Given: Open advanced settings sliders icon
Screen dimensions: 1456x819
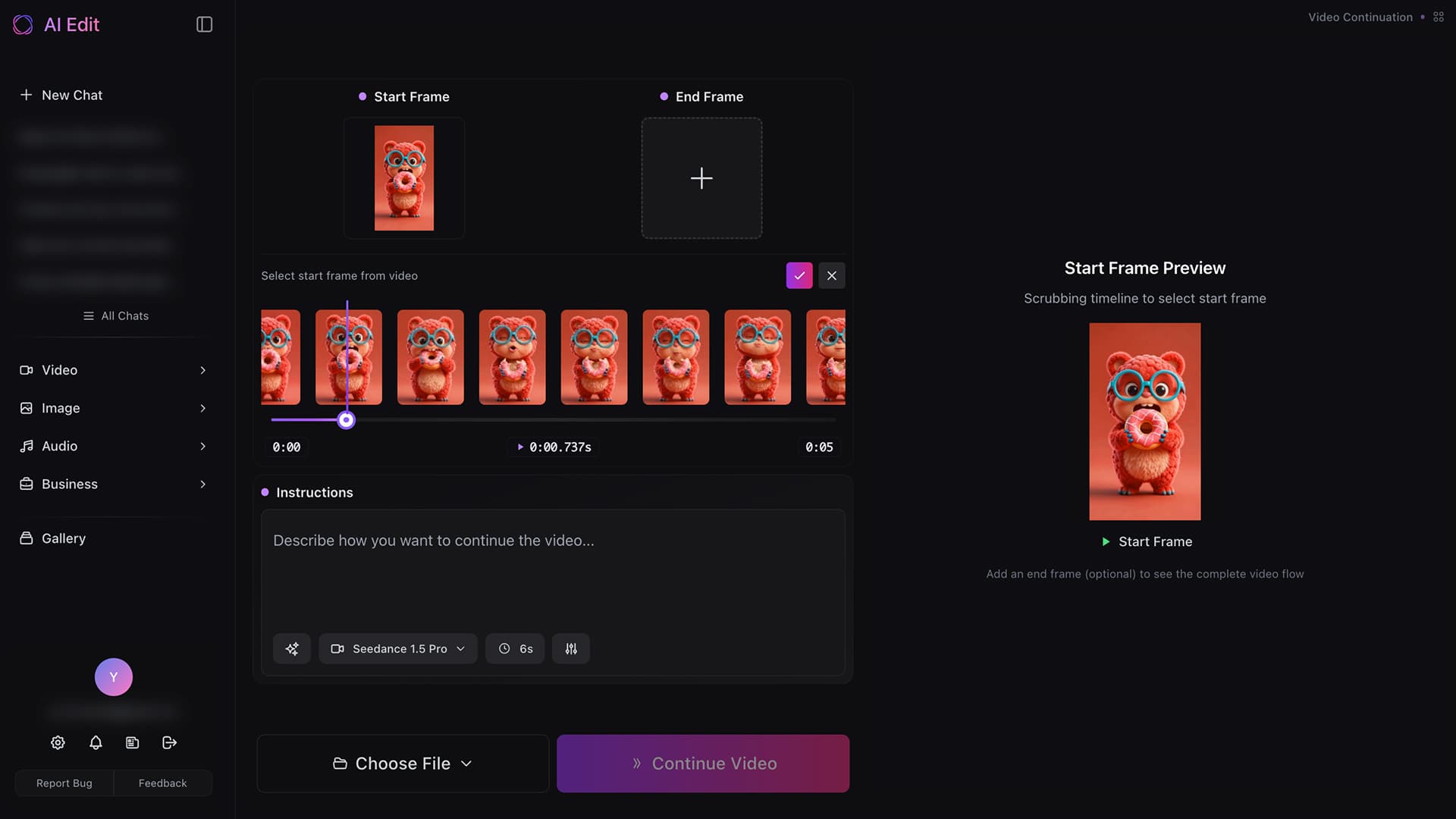Looking at the screenshot, I should coord(571,648).
